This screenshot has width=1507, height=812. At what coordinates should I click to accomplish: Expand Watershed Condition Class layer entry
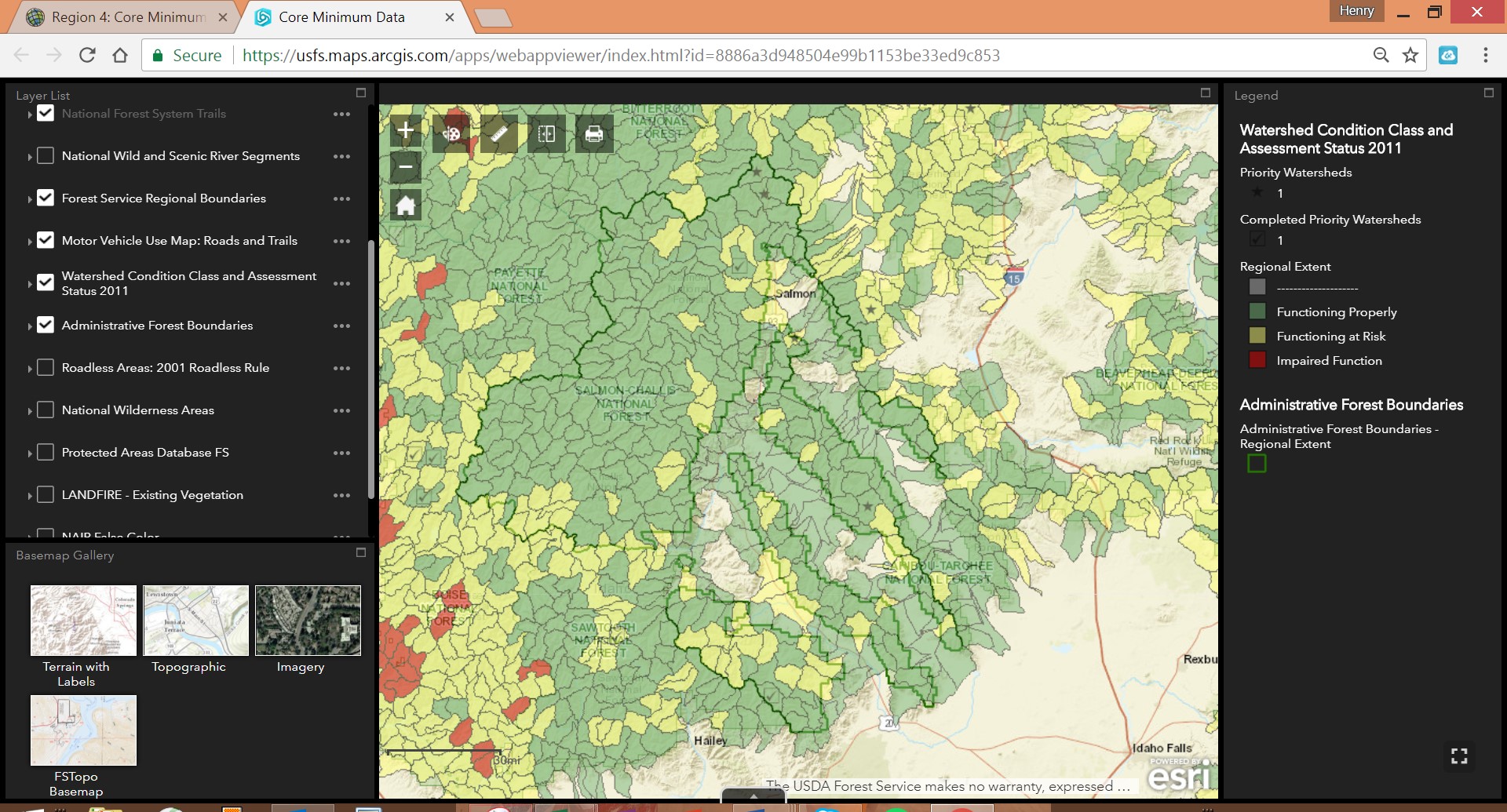click(x=30, y=284)
